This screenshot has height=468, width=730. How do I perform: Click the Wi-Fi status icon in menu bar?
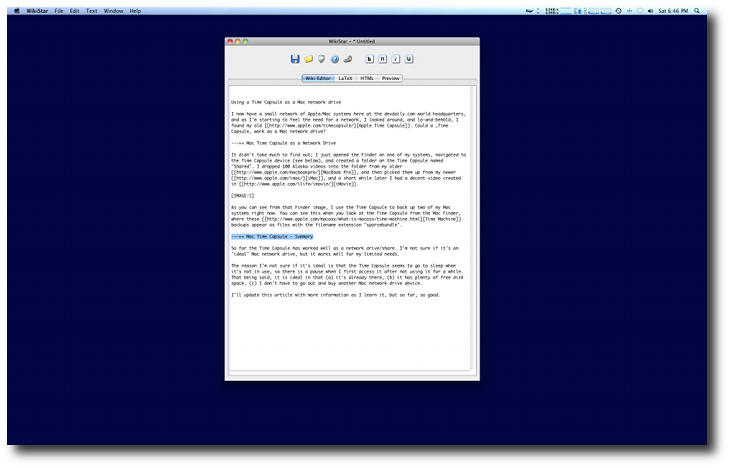click(640, 11)
